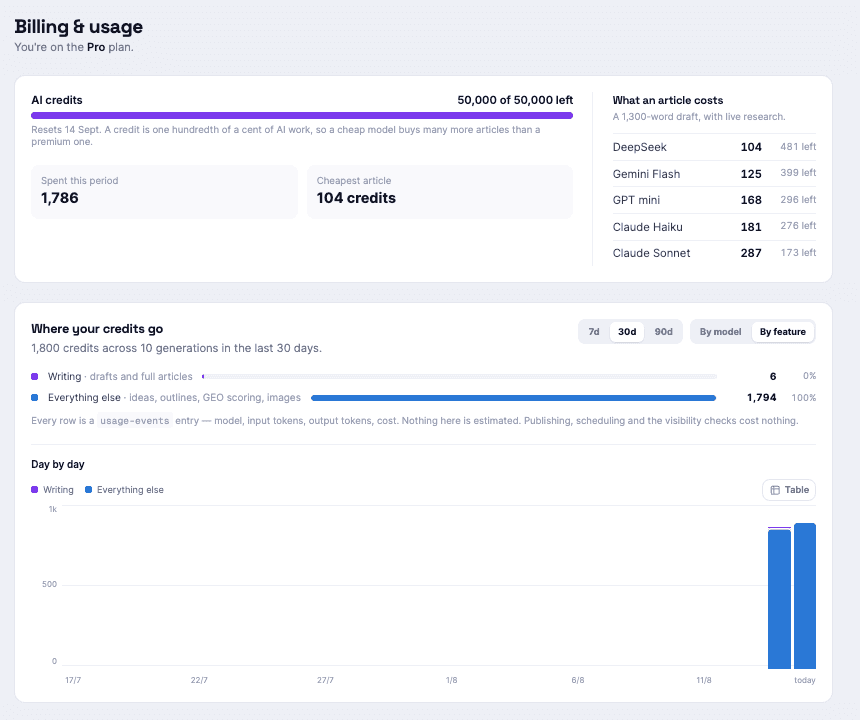Viewport: 860px width, 720px height.
Task: Click the "276 left" value
Action: pyautogui.click(x=798, y=225)
